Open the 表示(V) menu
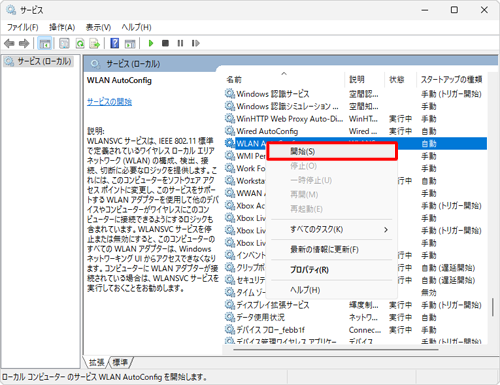 (98, 27)
